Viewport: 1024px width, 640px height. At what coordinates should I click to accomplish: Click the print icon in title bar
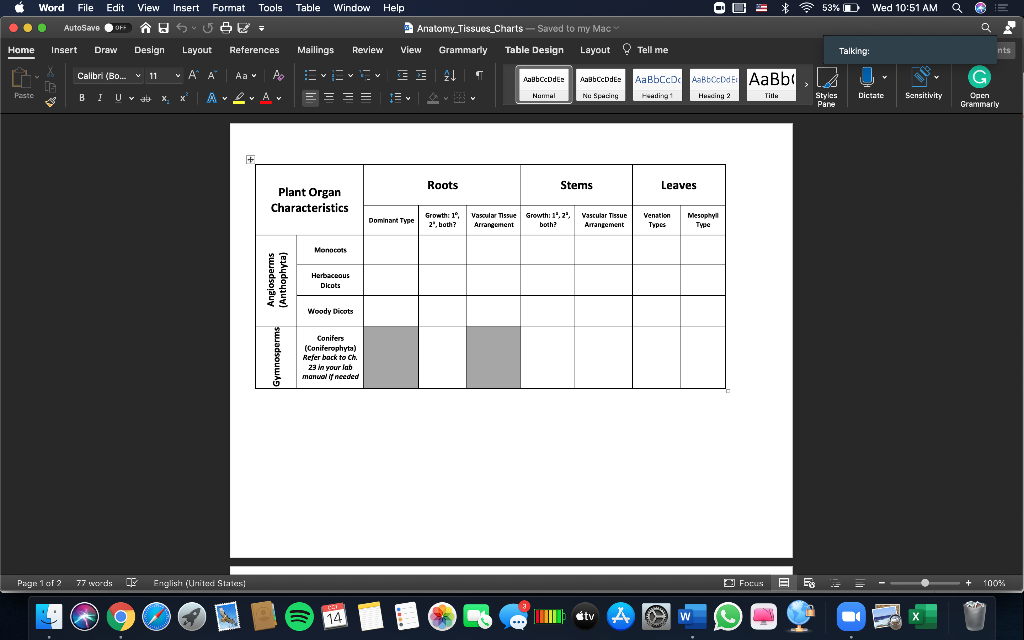tap(226, 28)
